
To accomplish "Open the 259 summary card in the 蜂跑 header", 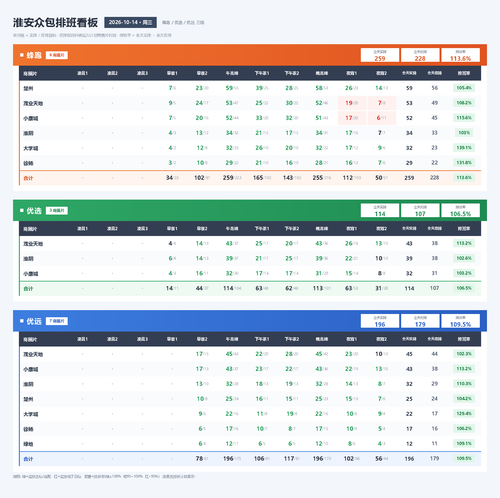I will pos(380,55).
